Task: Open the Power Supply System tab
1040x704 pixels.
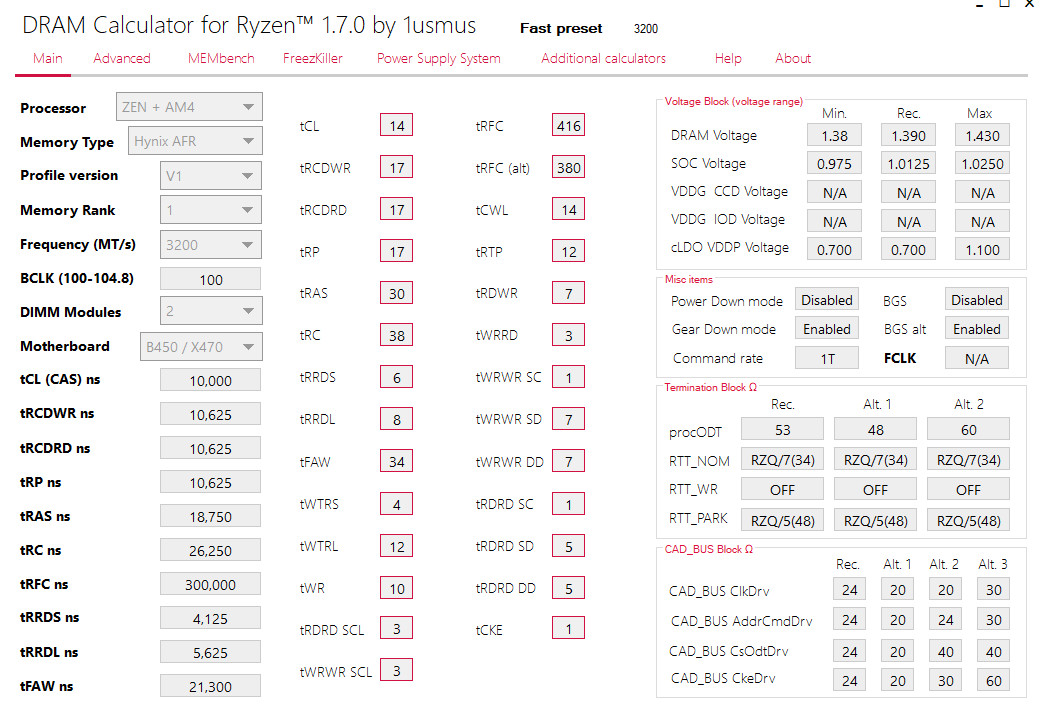Action: click(x=438, y=58)
